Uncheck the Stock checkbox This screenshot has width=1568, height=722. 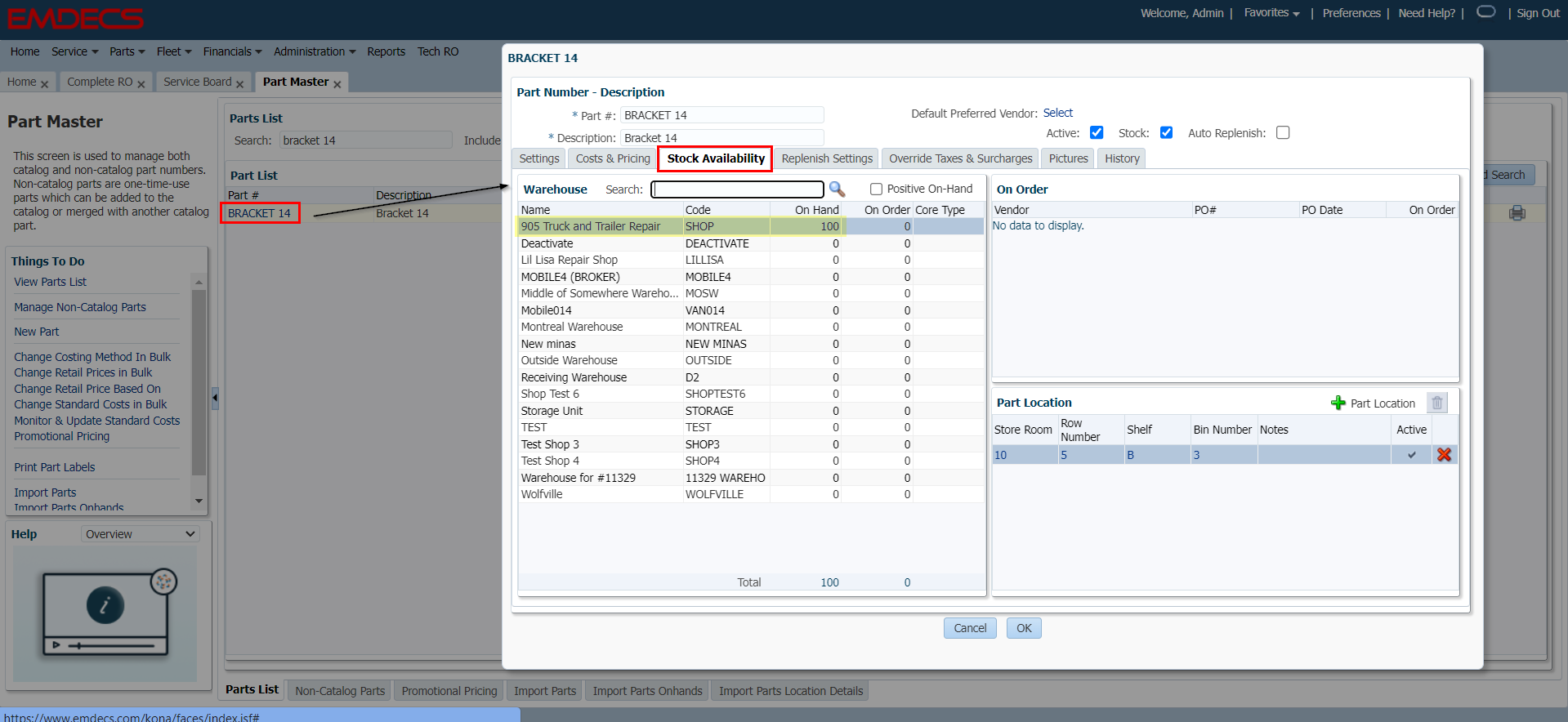click(x=1166, y=133)
